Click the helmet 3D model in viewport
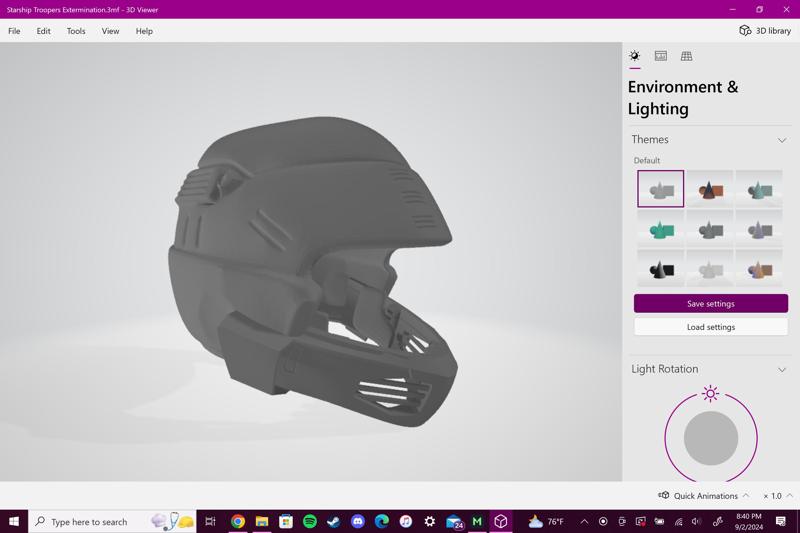Screen dimensions: 800x533 tap(312, 270)
